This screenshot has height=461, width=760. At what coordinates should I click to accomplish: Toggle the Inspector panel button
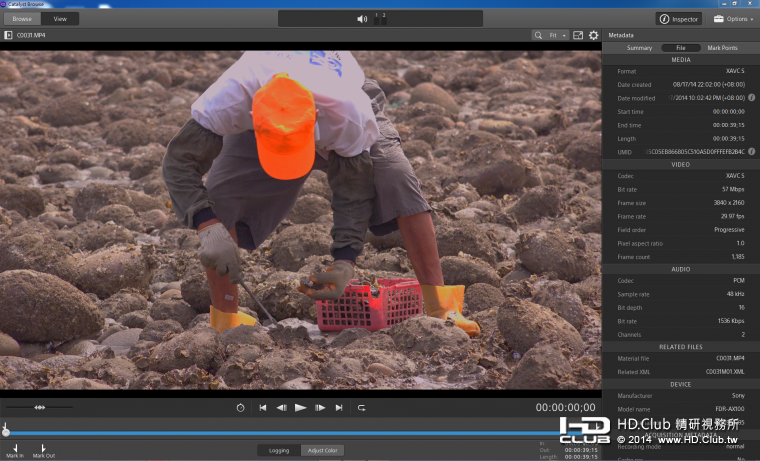tap(679, 19)
